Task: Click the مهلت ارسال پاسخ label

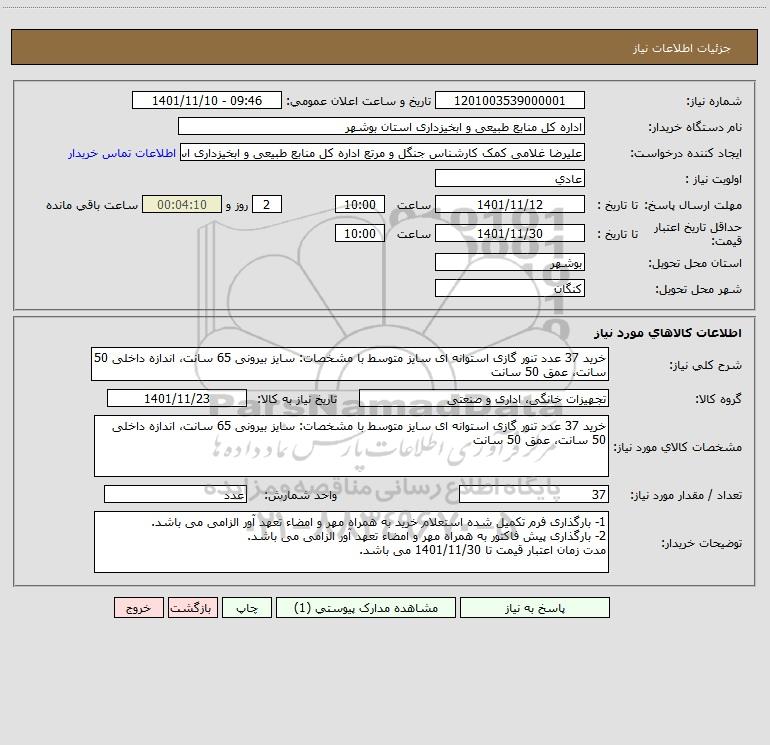Action: tap(693, 205)
